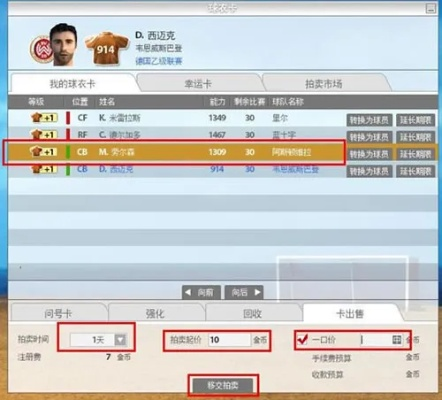Click team name 里尔

[280, 118]
